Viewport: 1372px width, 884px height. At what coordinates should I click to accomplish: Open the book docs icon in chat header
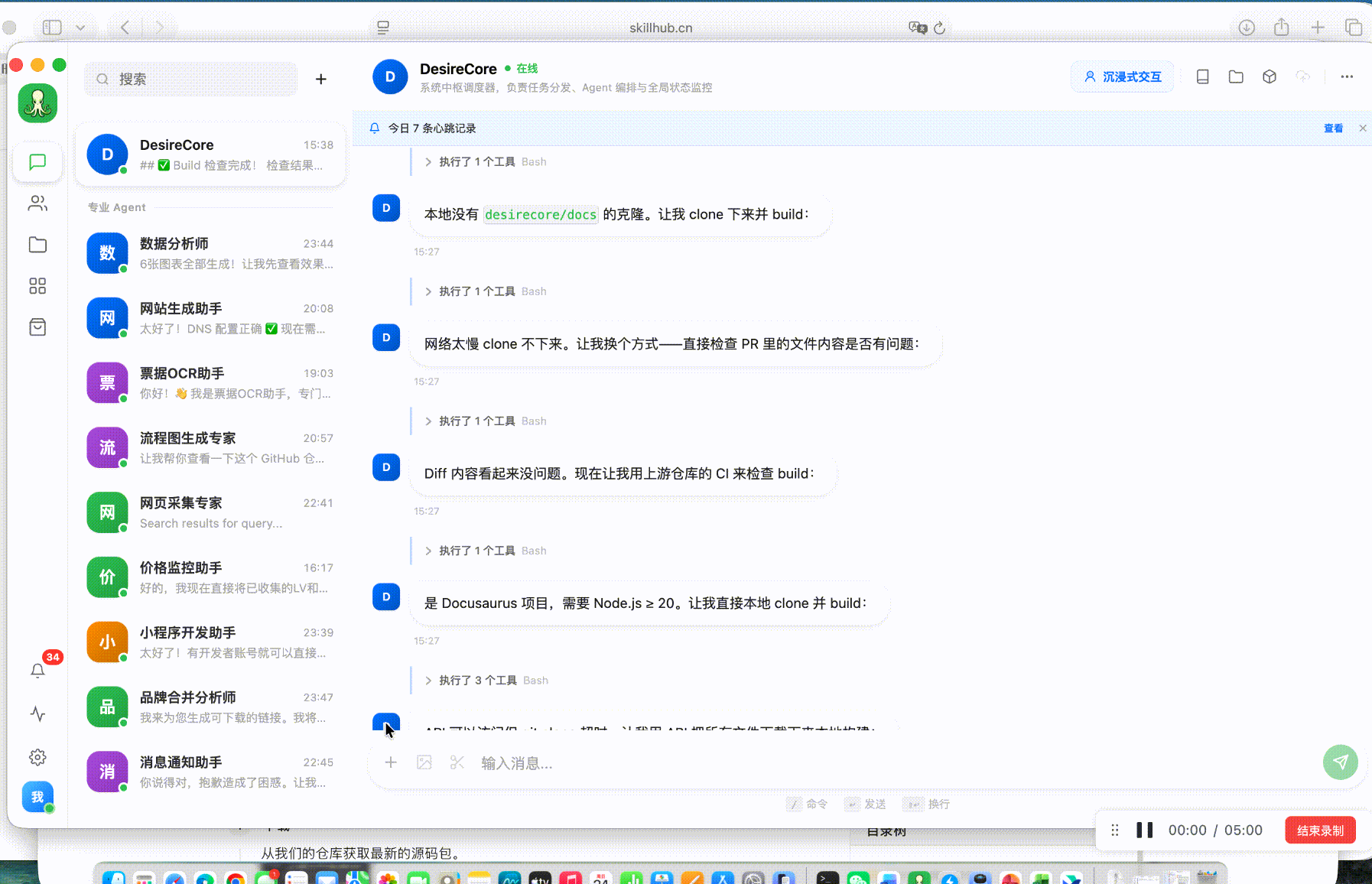point(1202,76)
